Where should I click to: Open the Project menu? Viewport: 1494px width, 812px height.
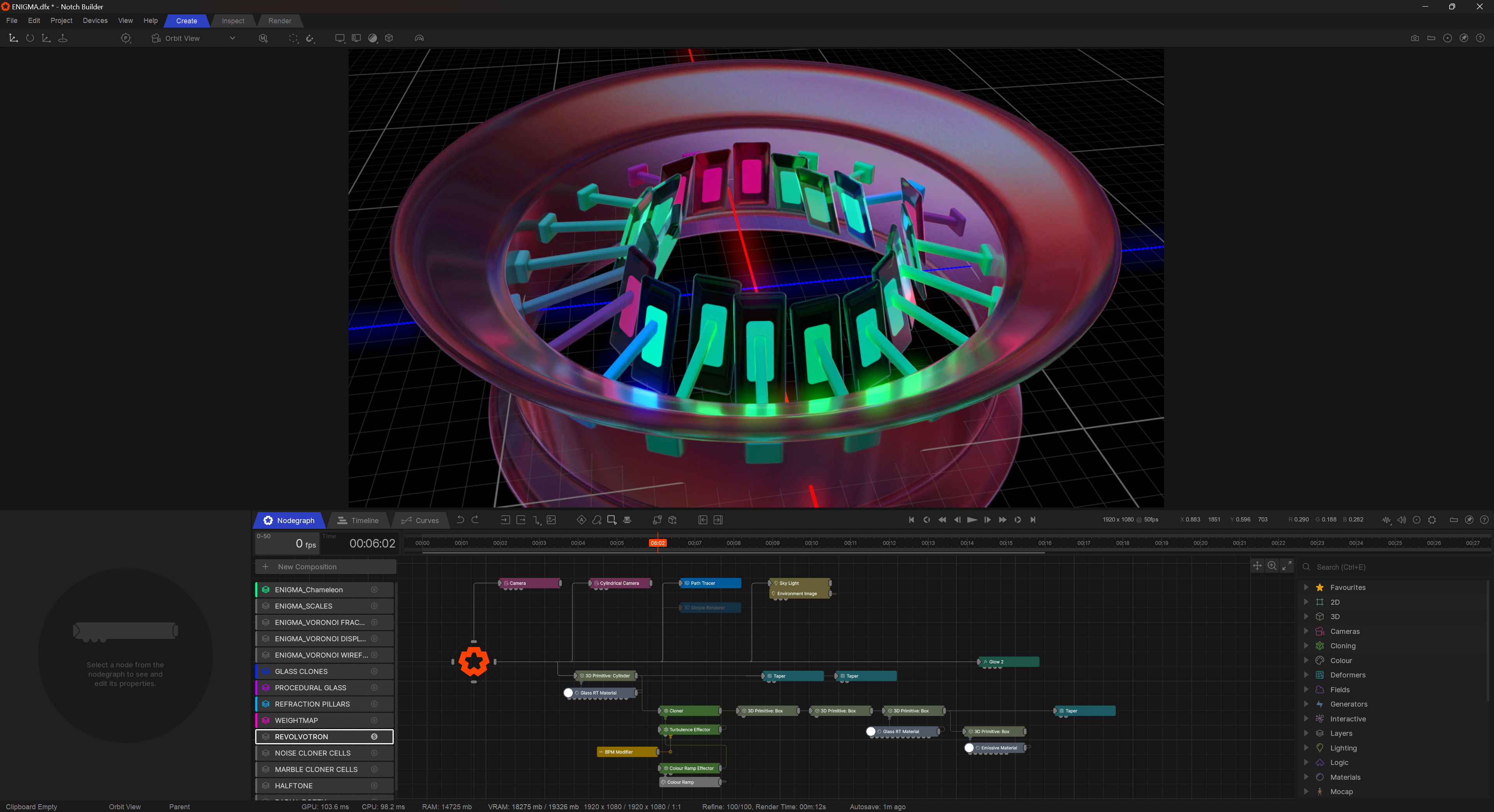(x=61, y=21)
